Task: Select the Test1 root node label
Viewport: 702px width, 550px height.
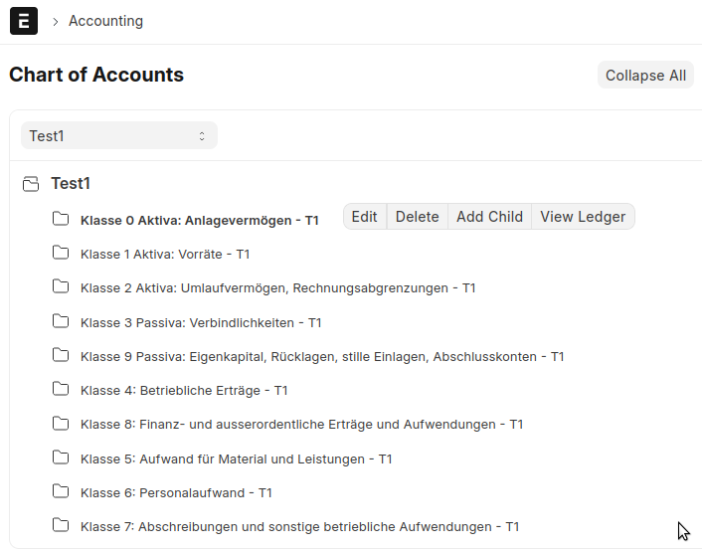Action: 71,184
